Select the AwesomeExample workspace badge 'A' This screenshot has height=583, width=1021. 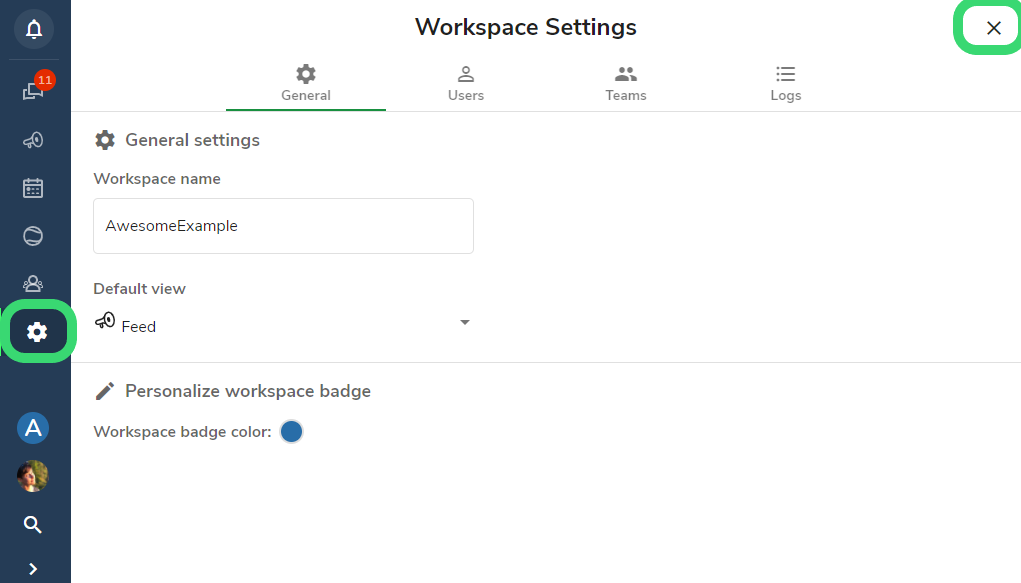(33, 428)
